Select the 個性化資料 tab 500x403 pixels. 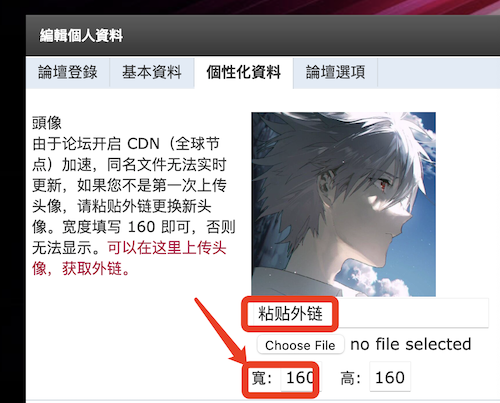244,73
